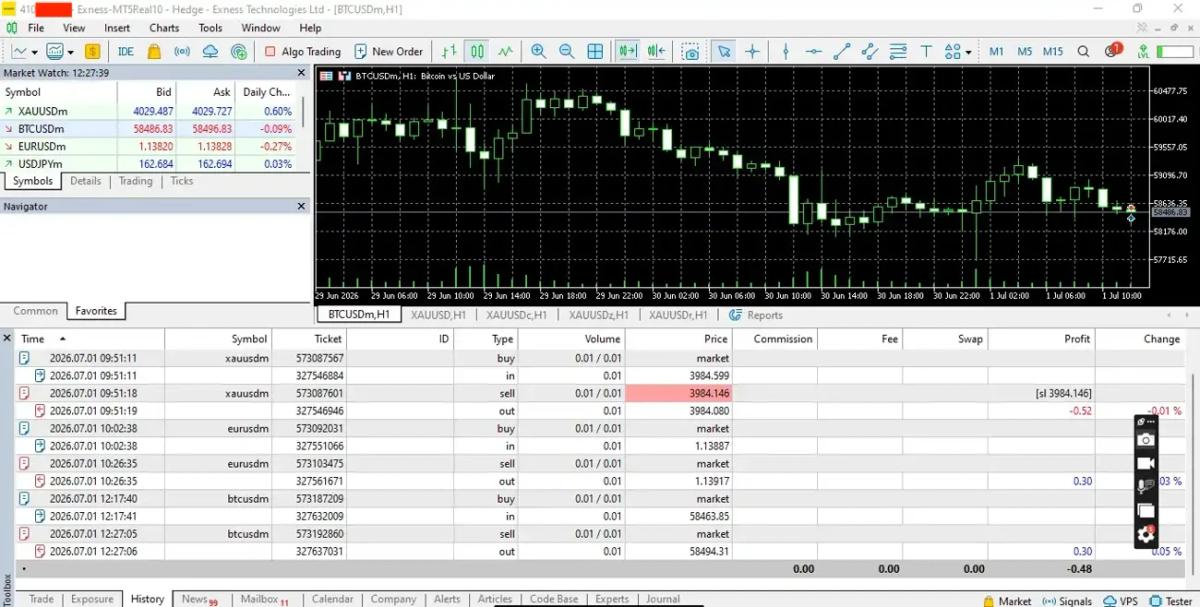The image size is (1200, 607).
Task: Open the Journal tab in Toolbox
Action: point(663,599)
